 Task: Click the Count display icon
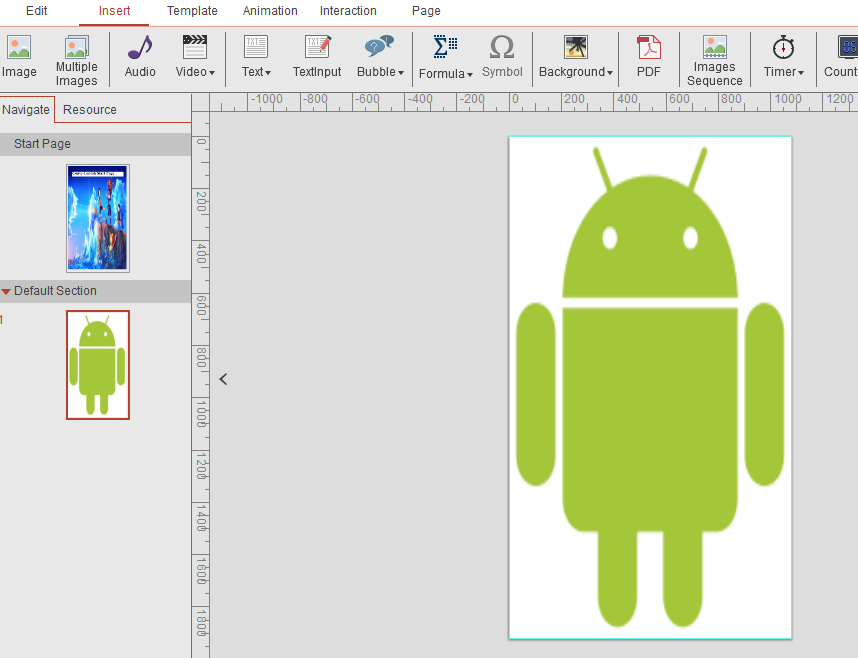click(848, 47)
